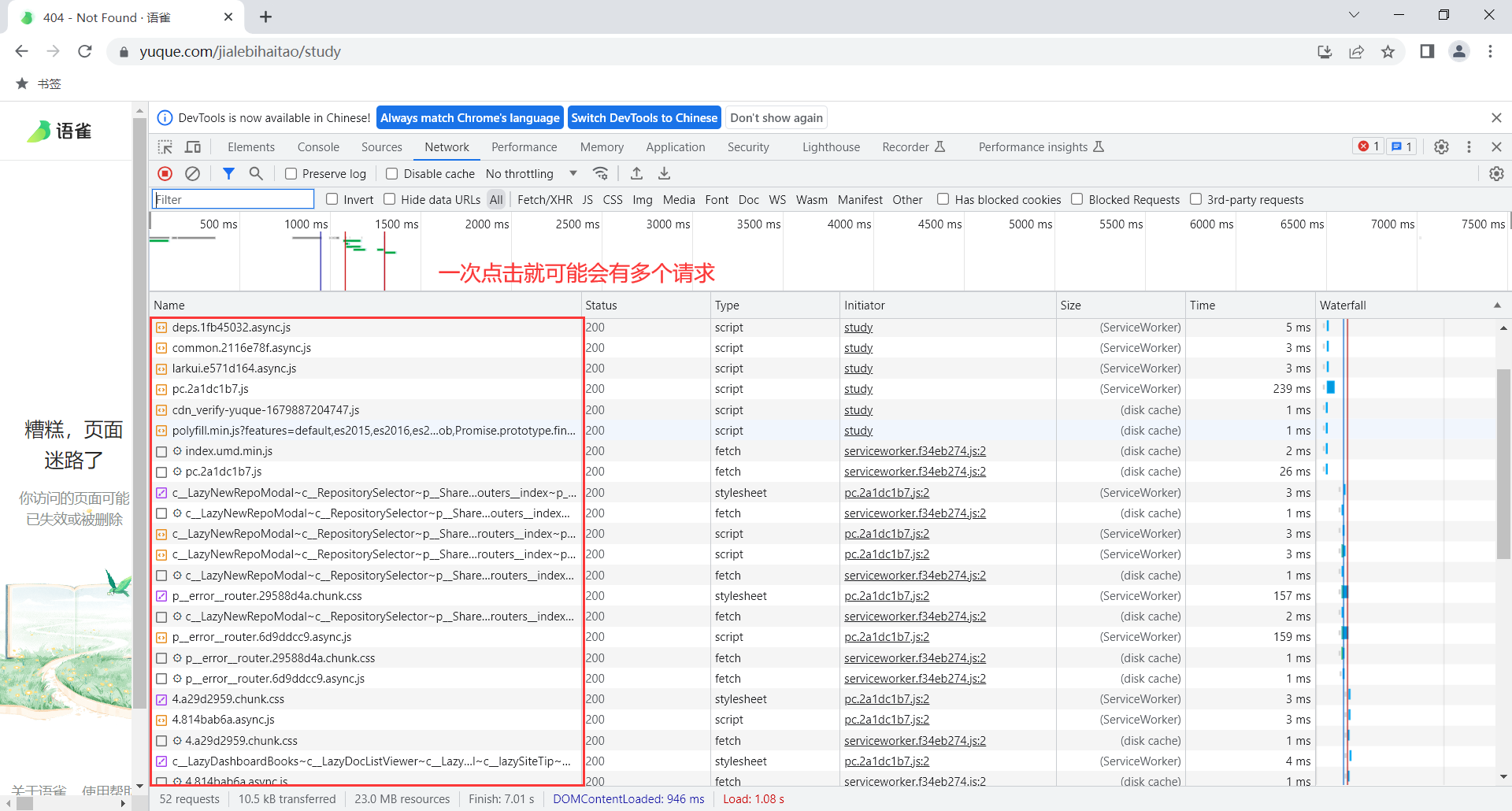Image resolution: width=1512 pixels, height=811 pixels.
Task: Share this page icon in address bar
Action: point(1356,51)
